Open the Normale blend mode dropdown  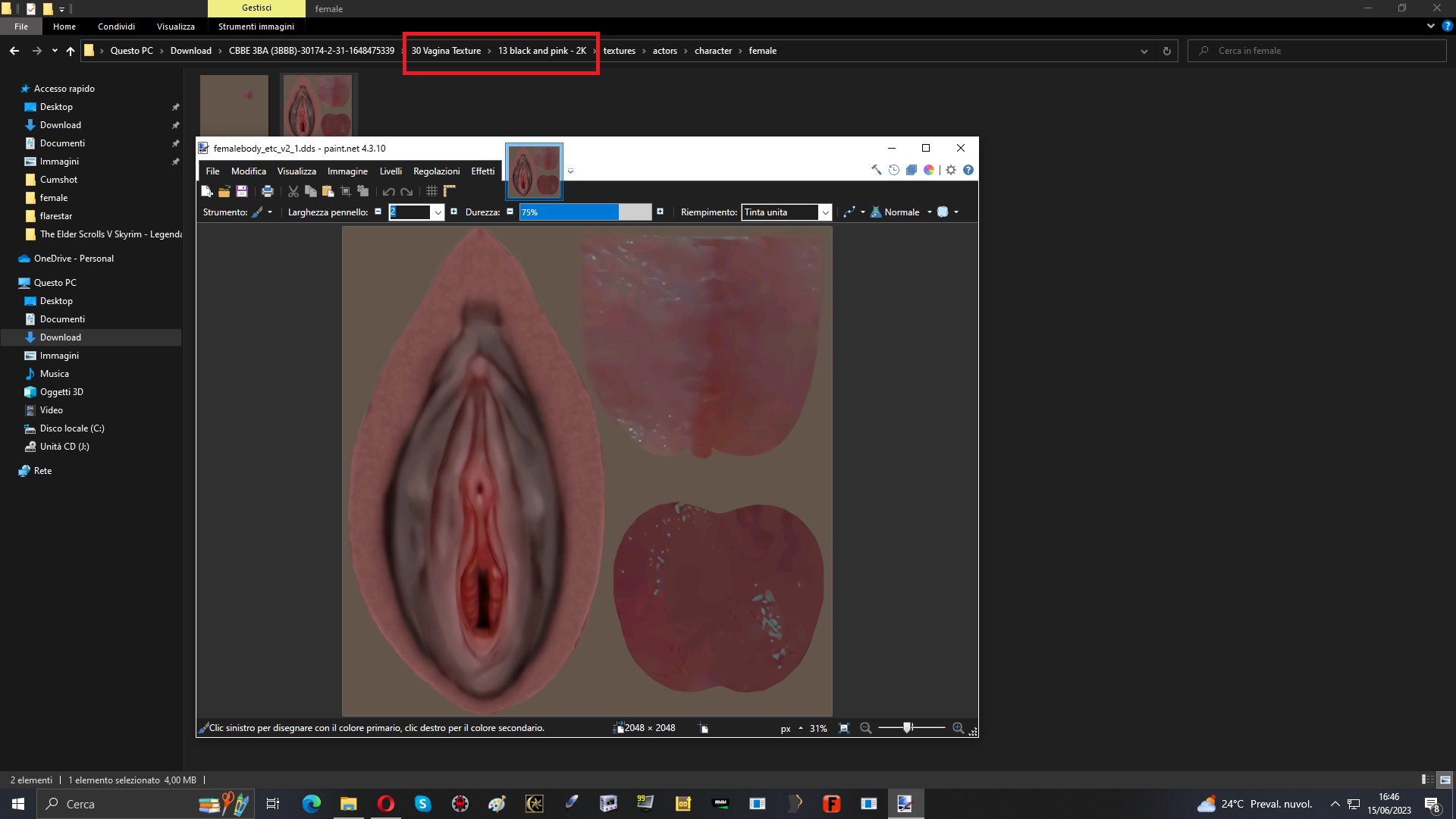pos(929,212)
